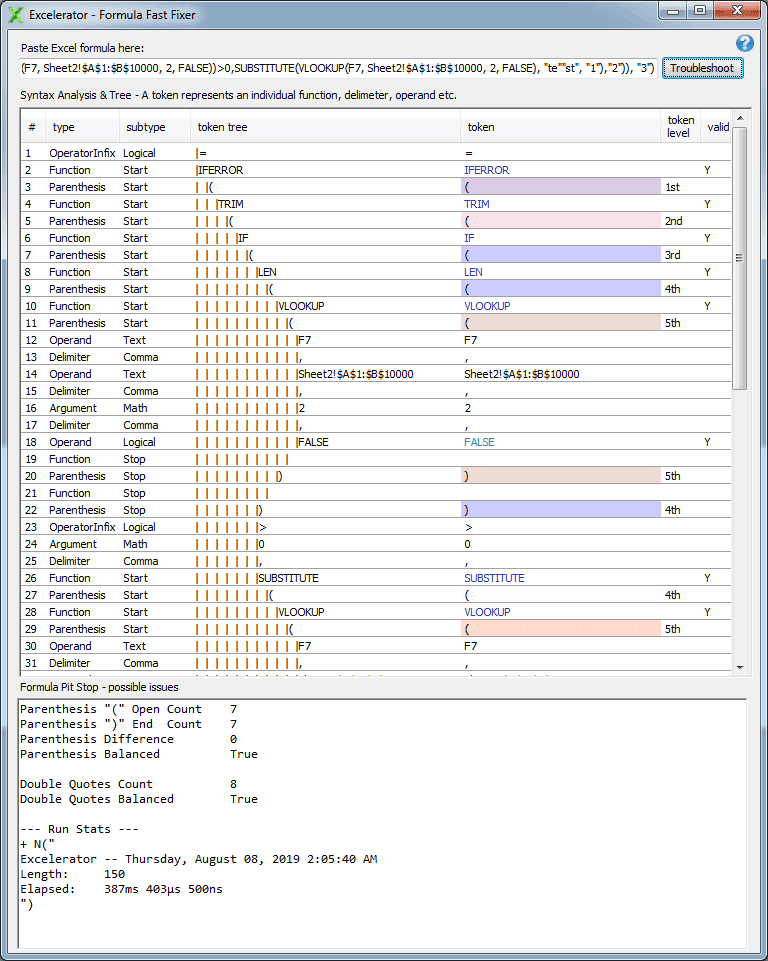Click the '|SUBSTITUTE' entry in token tree

(287, 578)
